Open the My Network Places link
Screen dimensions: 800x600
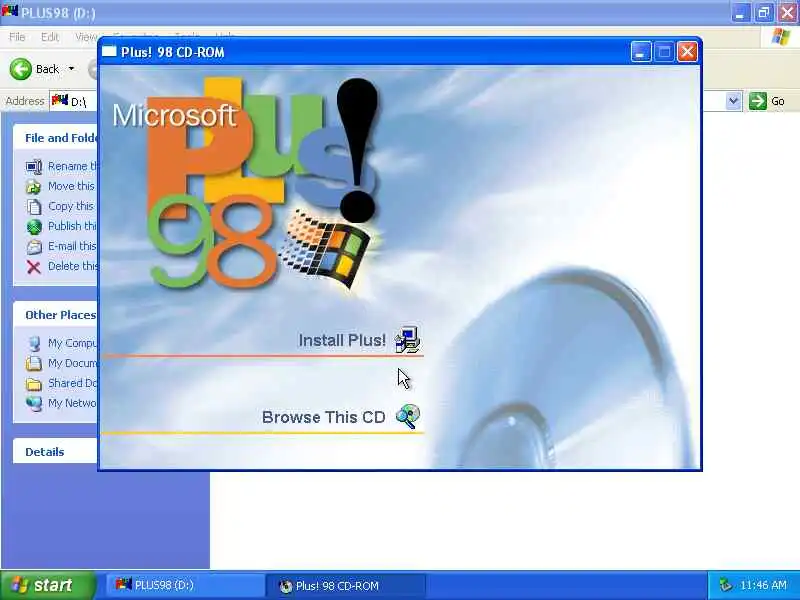72,403
